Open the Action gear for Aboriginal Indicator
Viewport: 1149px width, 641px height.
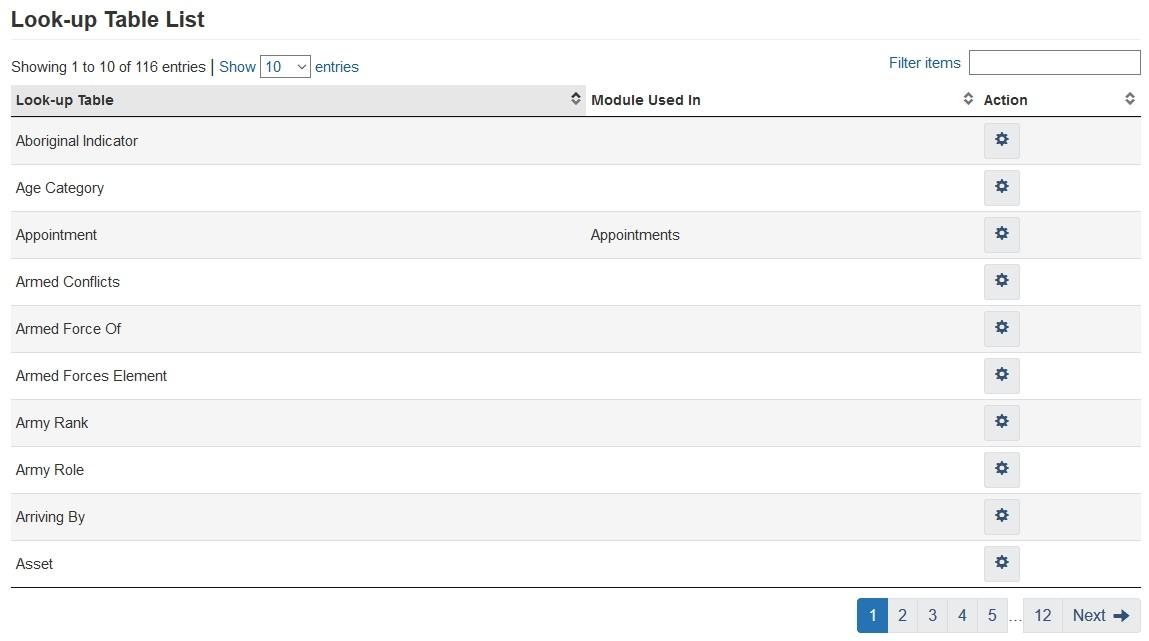[1001, 140]
